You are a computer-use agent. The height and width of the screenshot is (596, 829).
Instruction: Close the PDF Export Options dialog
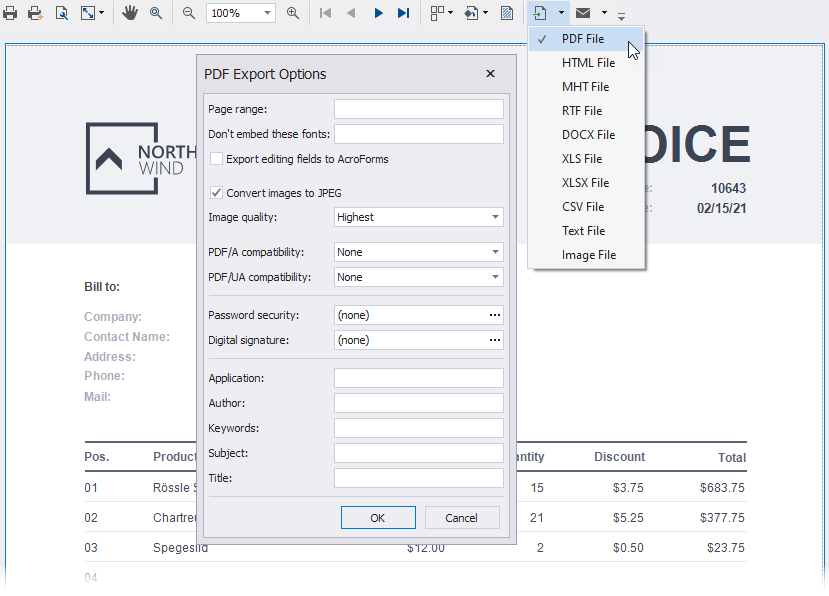point(490,74)
